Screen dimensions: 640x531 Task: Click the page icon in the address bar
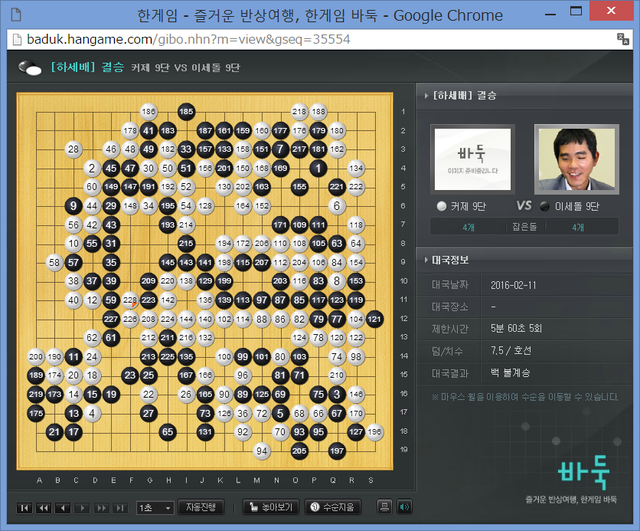(17, 40)
